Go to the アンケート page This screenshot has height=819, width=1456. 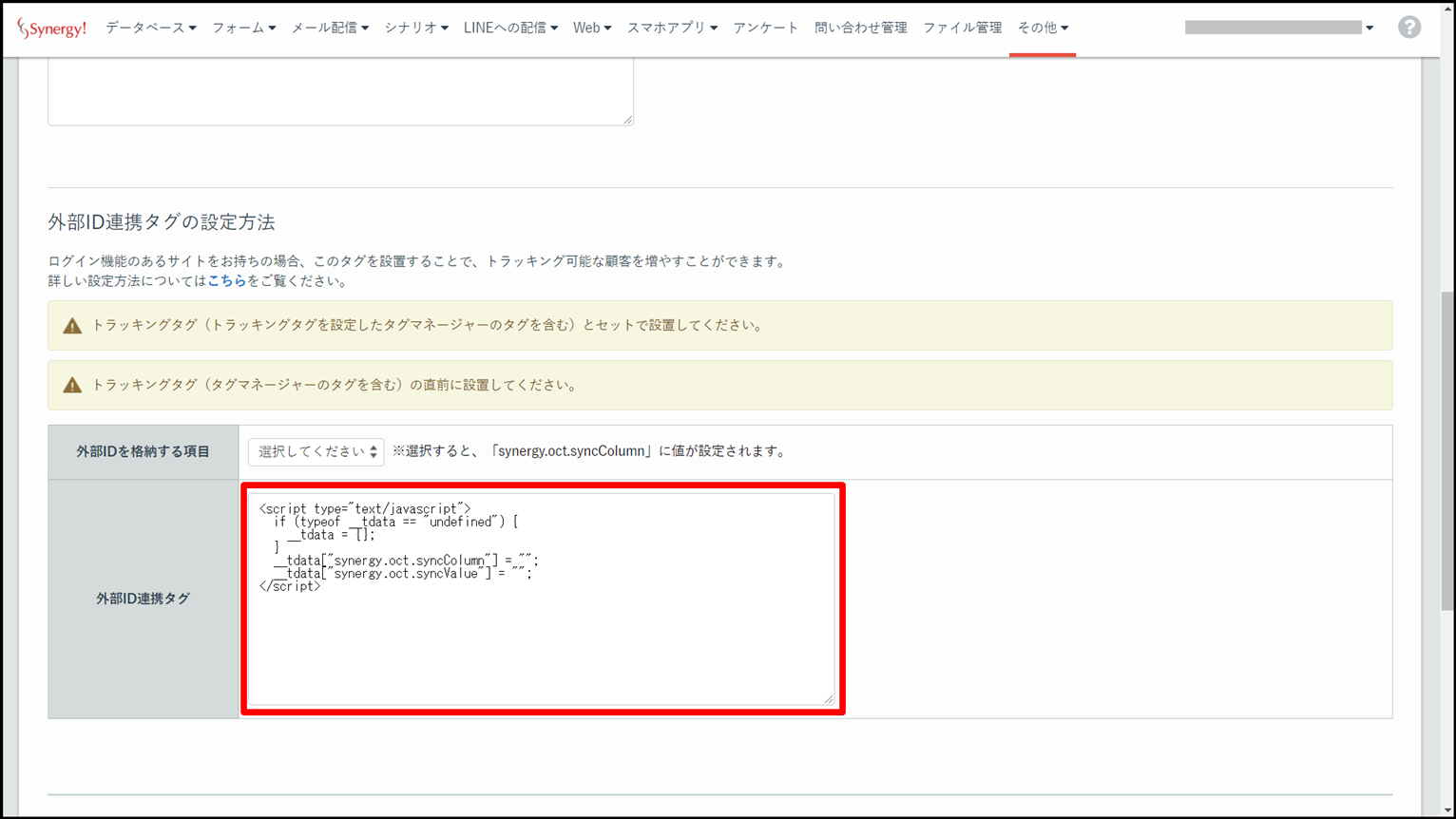coord(765,29)
